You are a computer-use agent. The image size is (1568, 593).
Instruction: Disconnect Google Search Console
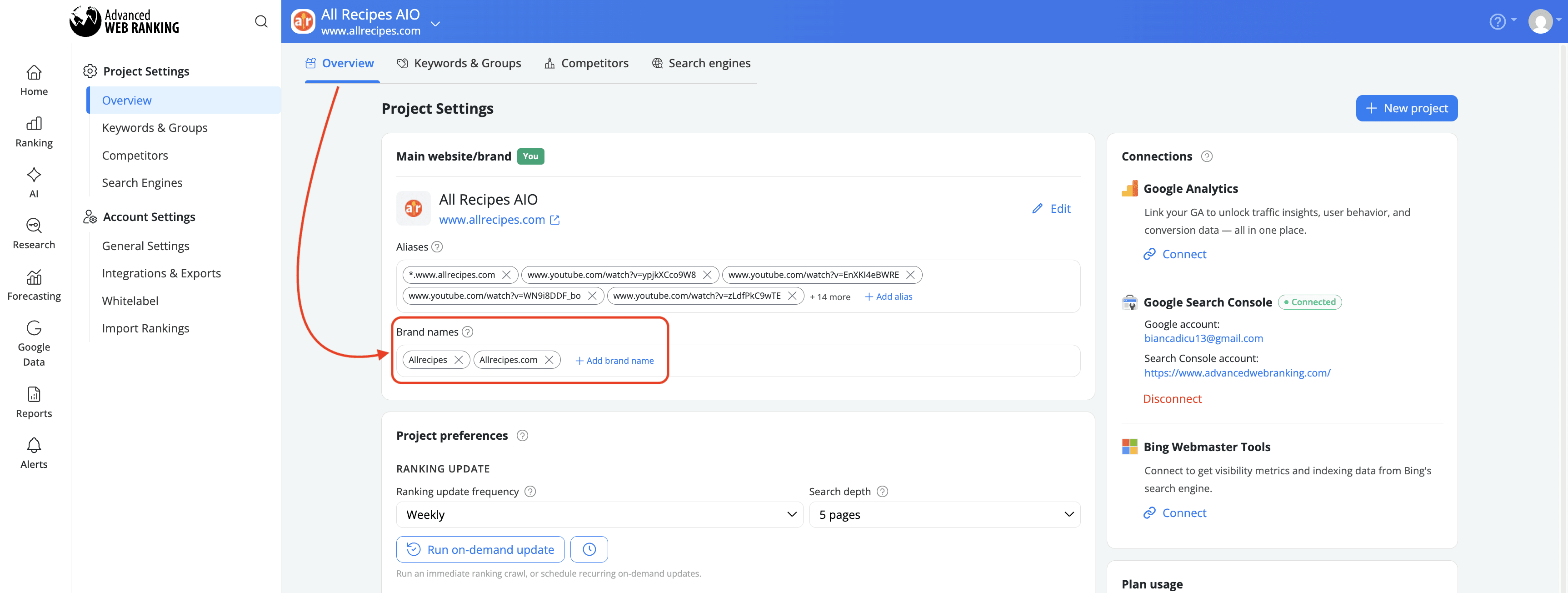click(1172, 399)
